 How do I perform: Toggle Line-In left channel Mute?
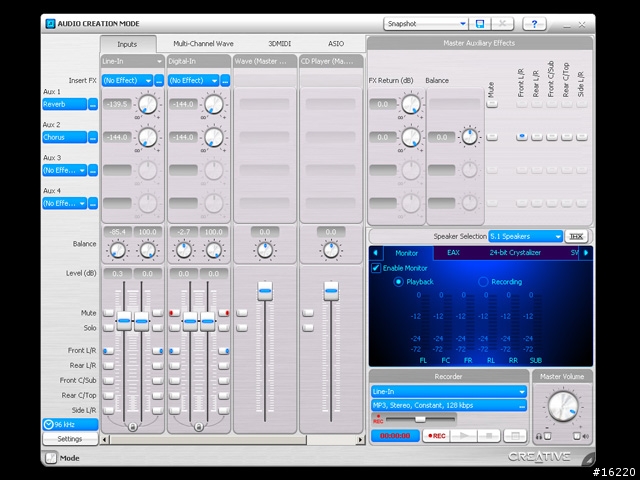[109, 313]
